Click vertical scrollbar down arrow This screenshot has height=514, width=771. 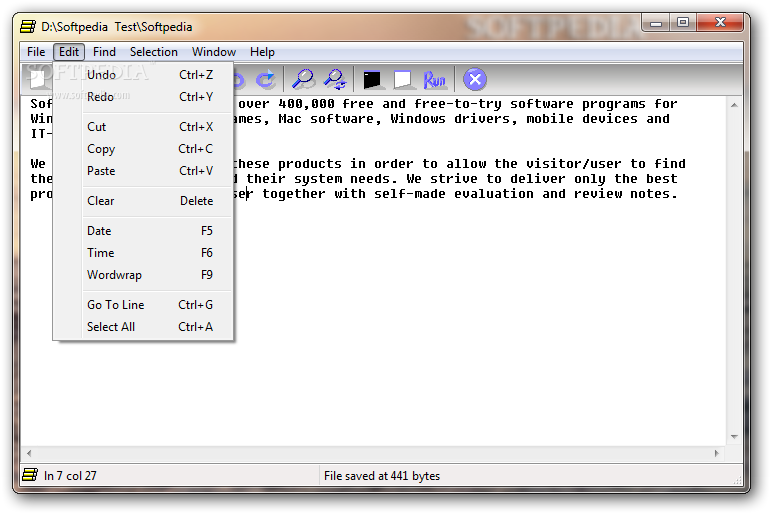tap(734, 437)
